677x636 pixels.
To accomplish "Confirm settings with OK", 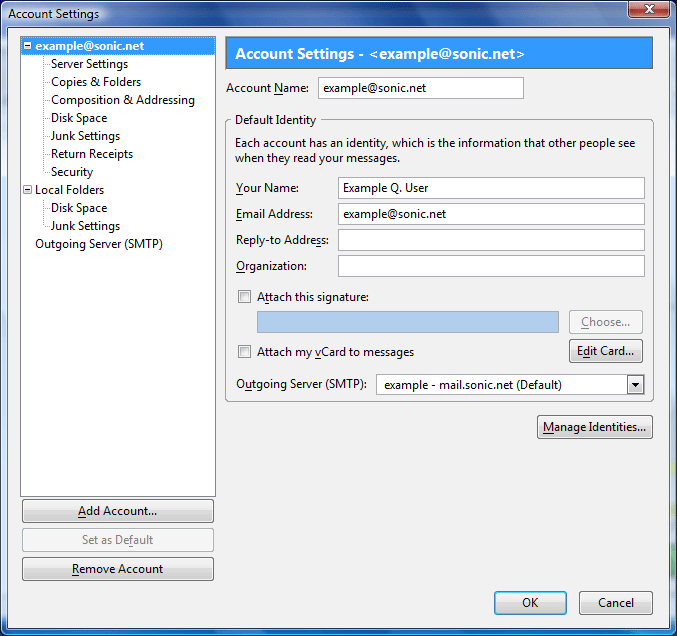I will pyautogui.click(x=530, y=603).
